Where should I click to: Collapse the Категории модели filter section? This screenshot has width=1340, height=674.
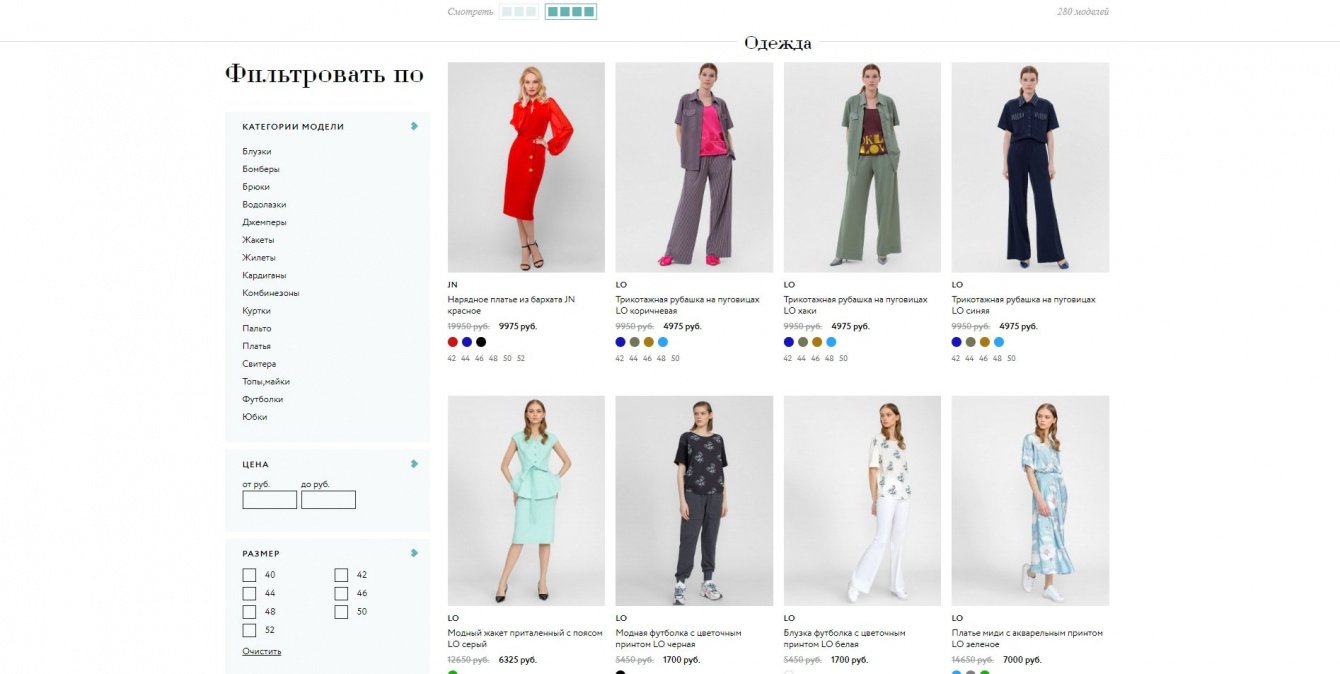click(414, 126)
